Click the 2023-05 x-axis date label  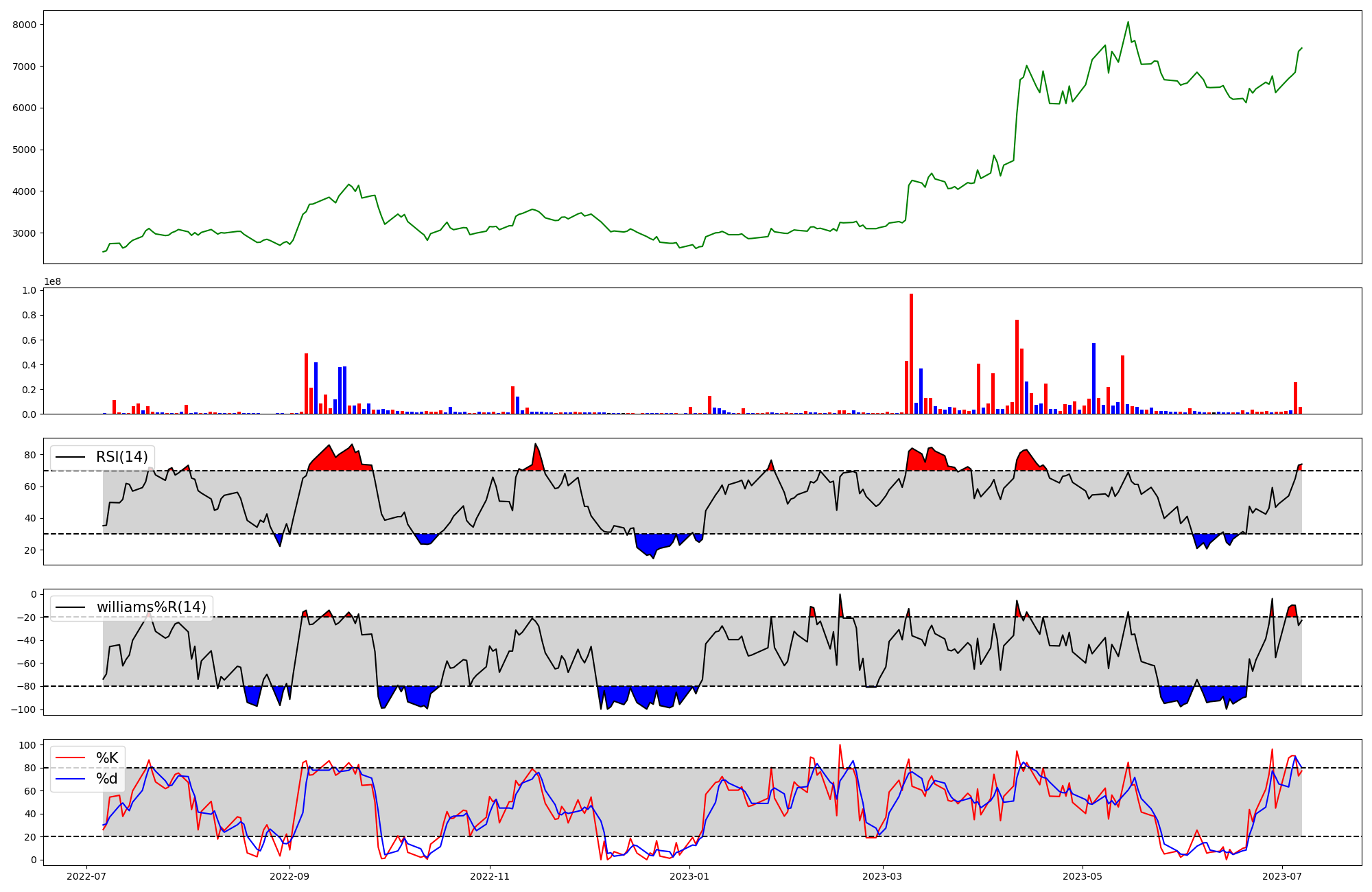click(1083, 876)
